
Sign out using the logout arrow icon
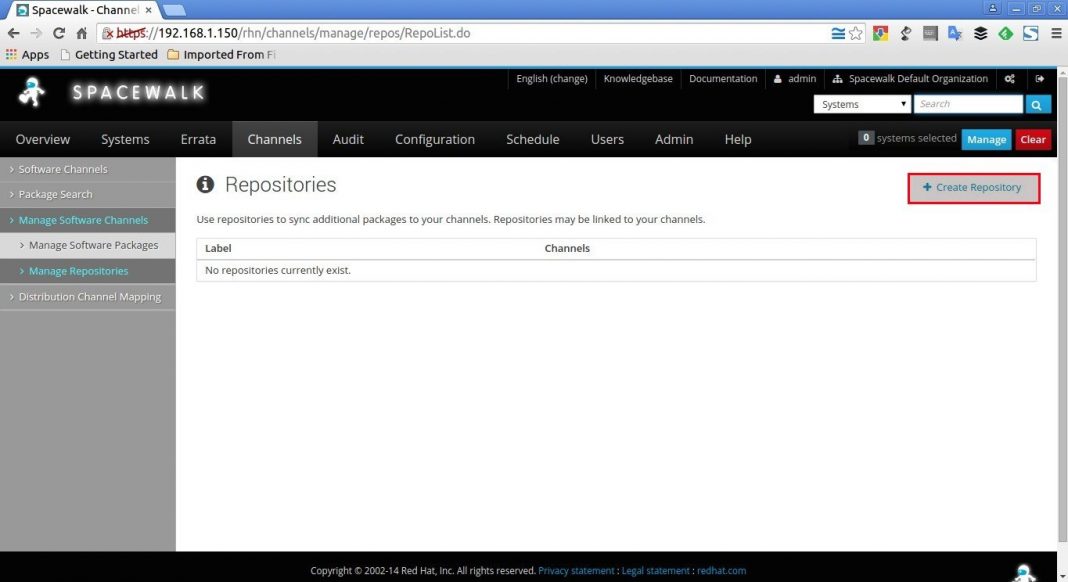pos(1040,78)
